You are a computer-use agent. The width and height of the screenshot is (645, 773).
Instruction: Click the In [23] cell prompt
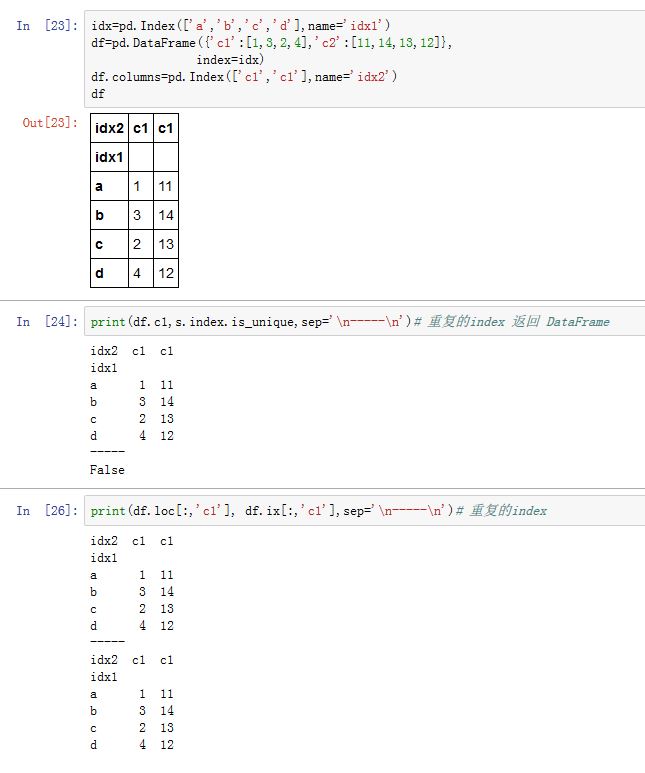(x=46, y=25)
